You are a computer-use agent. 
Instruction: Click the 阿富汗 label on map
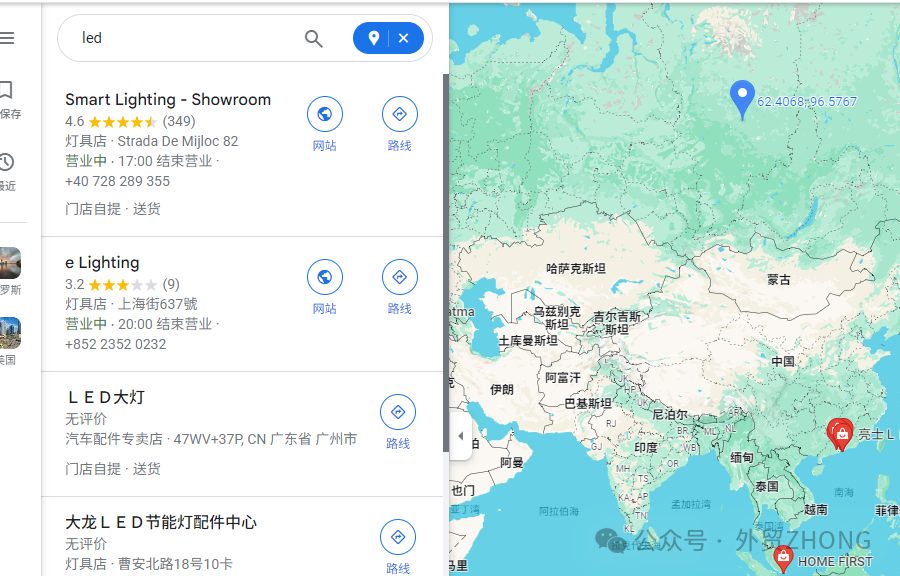562,377
